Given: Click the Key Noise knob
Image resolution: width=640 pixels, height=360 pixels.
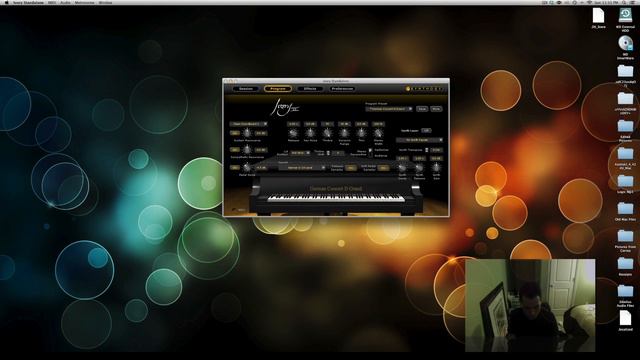Looking at the screenshot, I should (310, 133).
